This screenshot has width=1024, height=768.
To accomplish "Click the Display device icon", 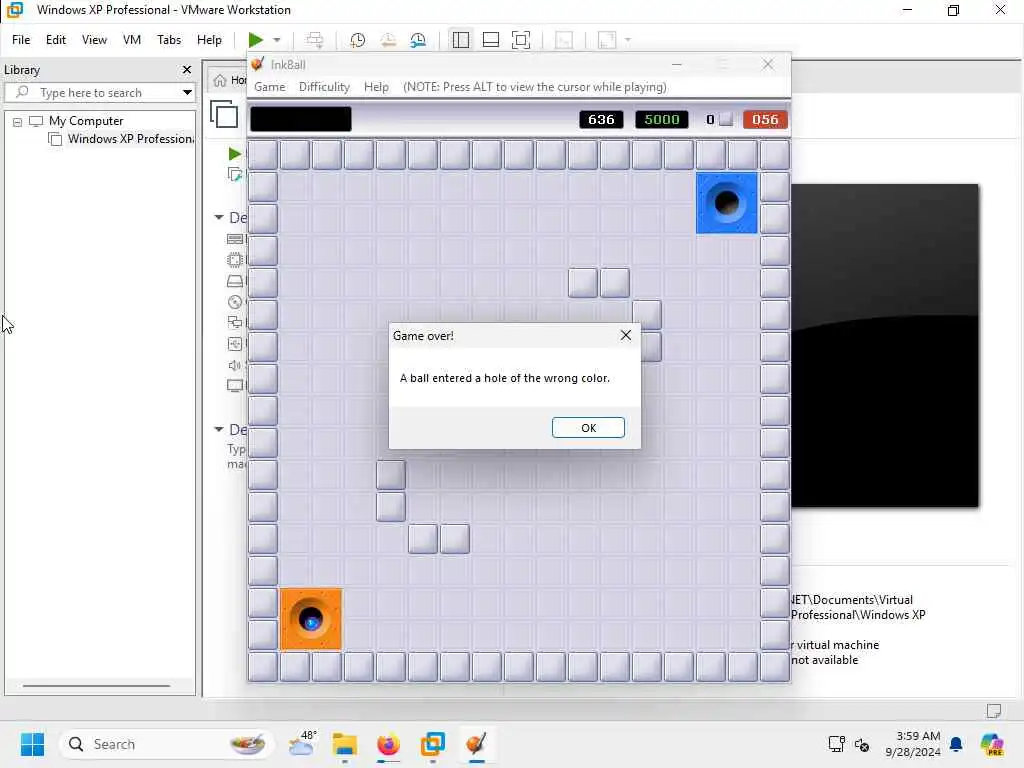I will pyautogui.click(x=234, y=386).
